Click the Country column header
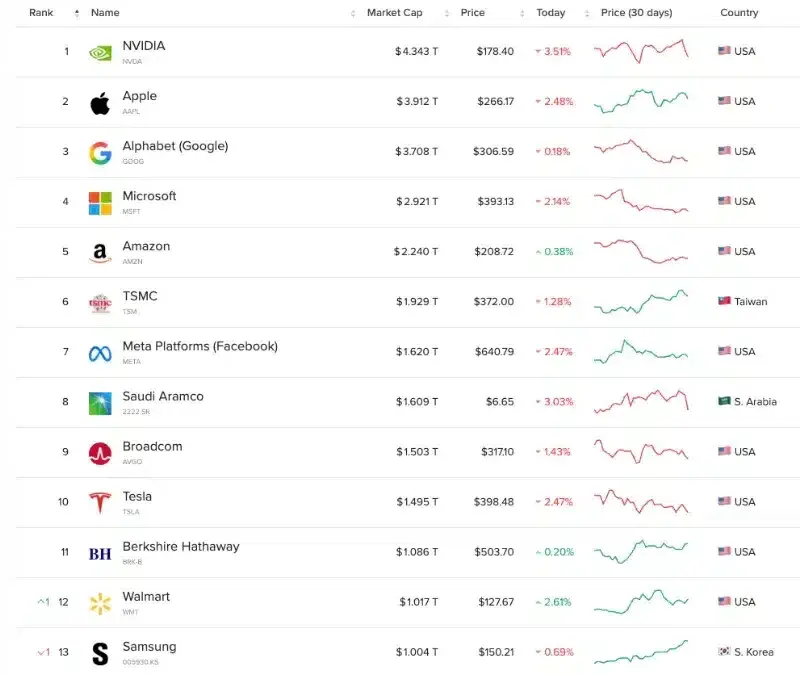This screenshot has height=675, width=800. click(739, 13)
